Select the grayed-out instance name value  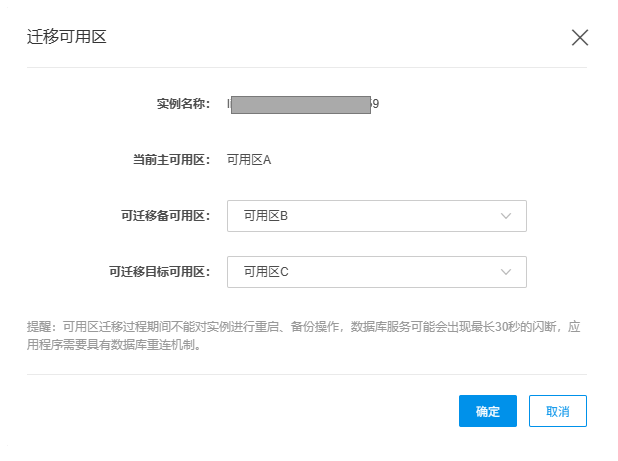(x=300, y=104)
